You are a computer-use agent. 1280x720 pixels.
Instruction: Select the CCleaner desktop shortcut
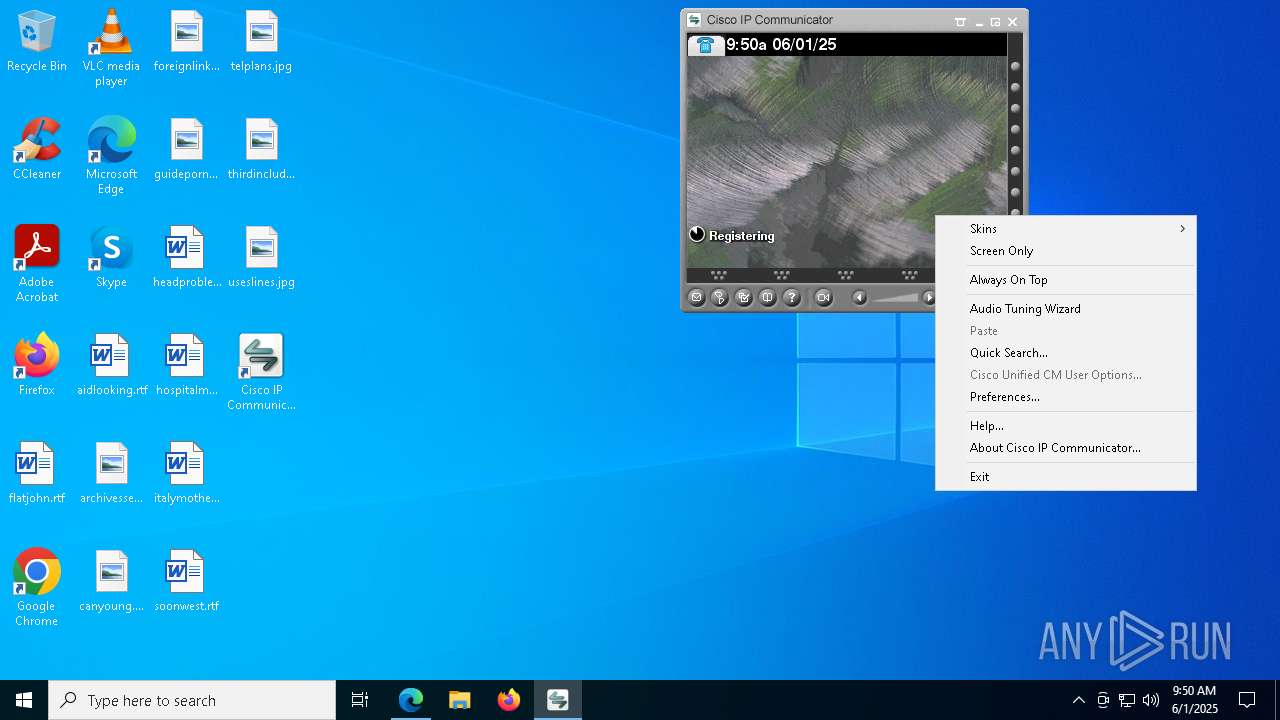[x=37, y=150]
